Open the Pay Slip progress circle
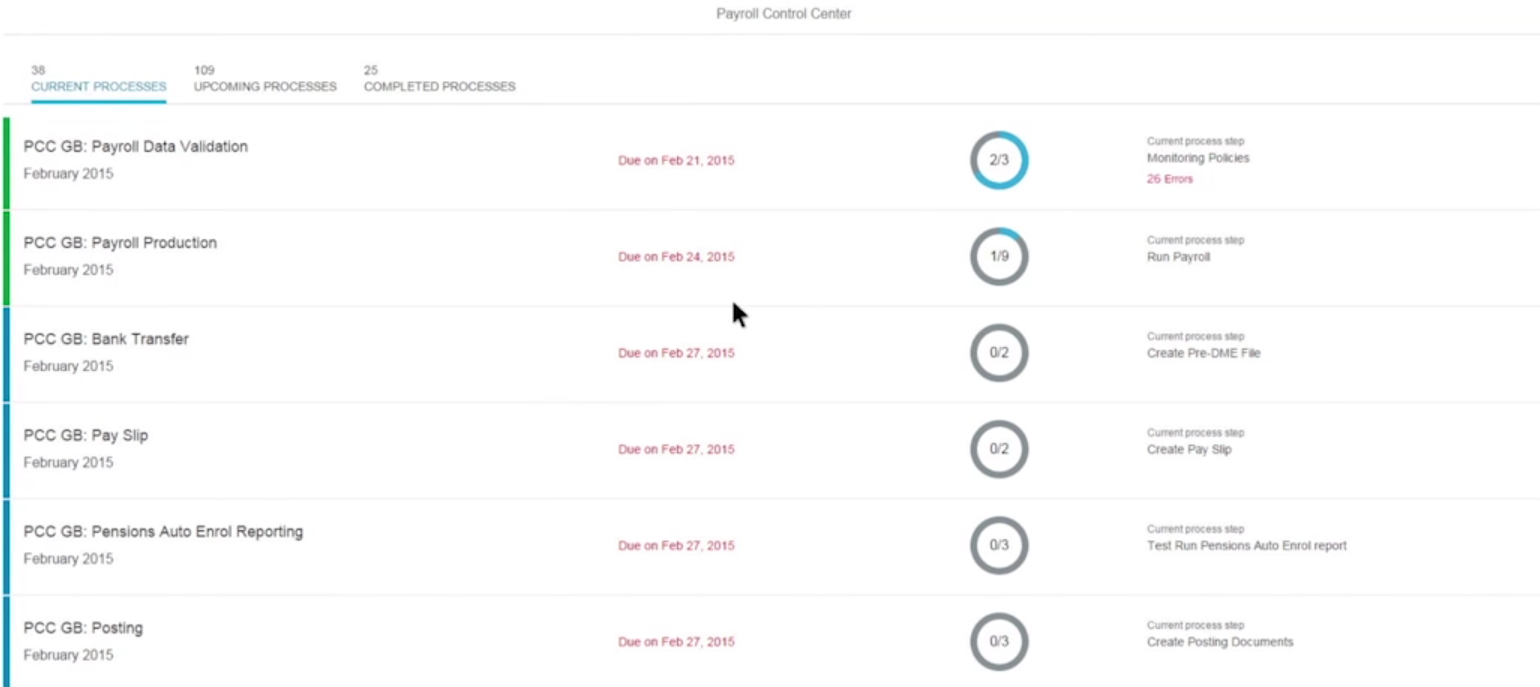The width and height of the screenshot is (1540, 687). (999, 449)
